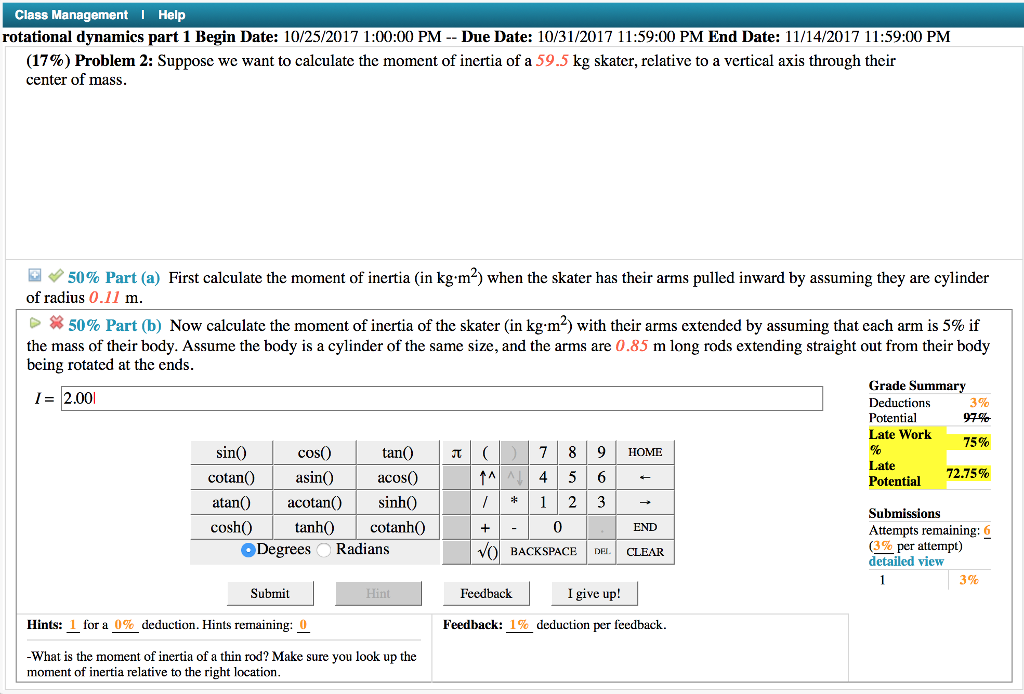This screenshot has width=1024, height=694.
Task: Click the cosh() function key
Action: point(231,527)
